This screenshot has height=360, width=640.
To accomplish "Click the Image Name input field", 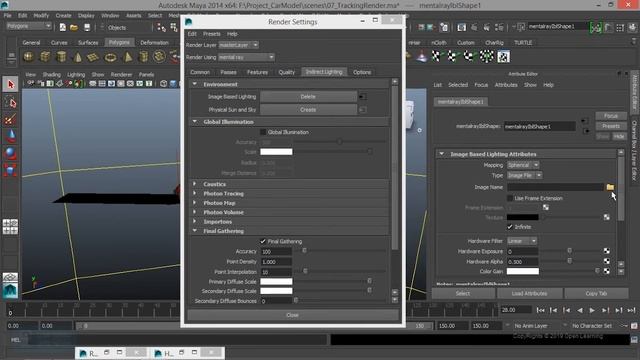I will click(555, 187).
